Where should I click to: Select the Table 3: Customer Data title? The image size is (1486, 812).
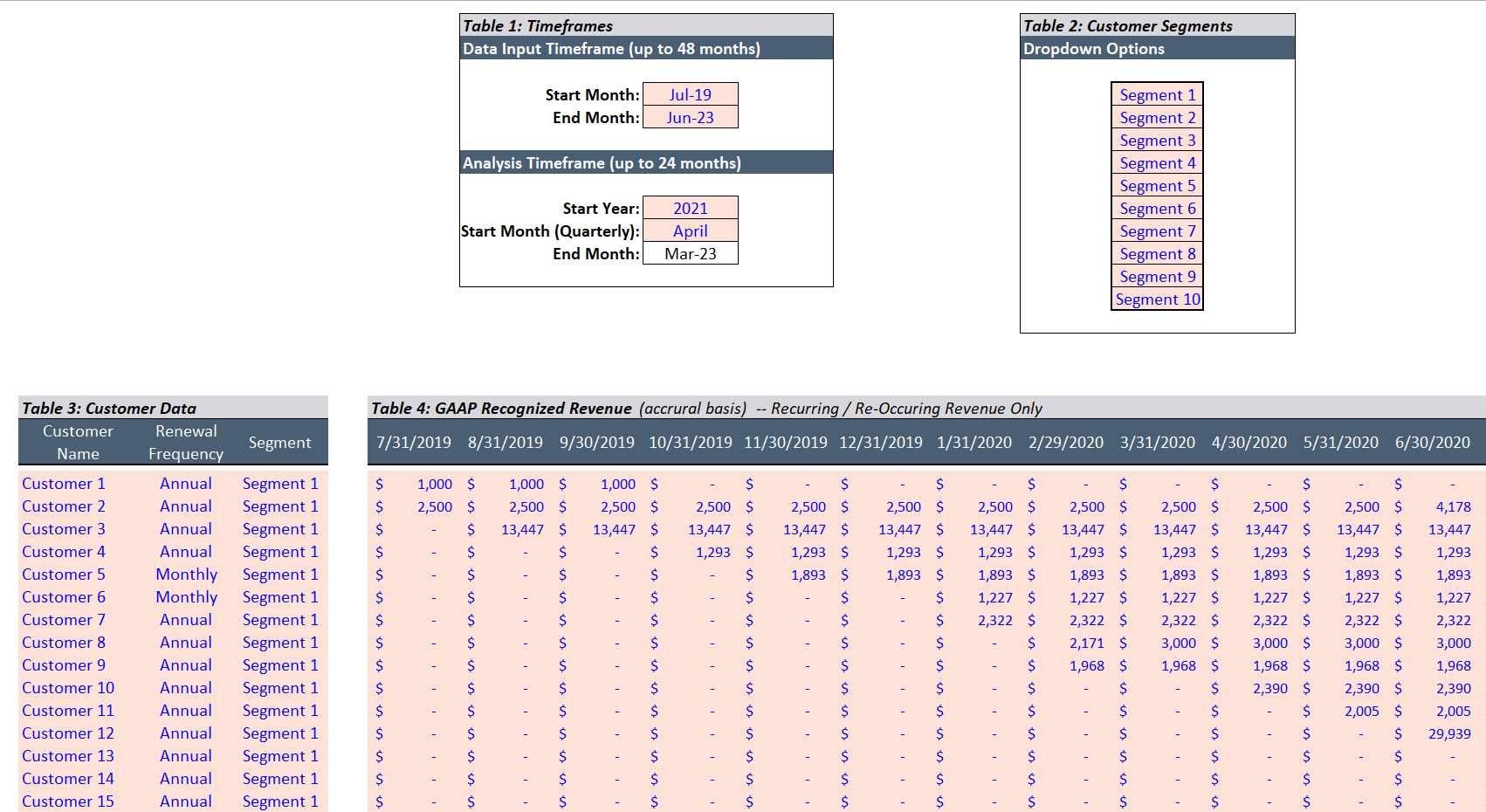coord(109,408)
